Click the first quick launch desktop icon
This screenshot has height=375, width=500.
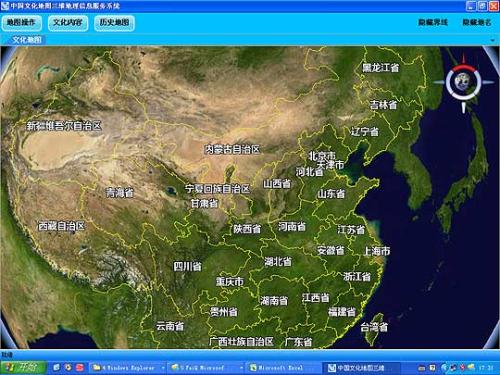pyautogui.click(x=56, y=367)
